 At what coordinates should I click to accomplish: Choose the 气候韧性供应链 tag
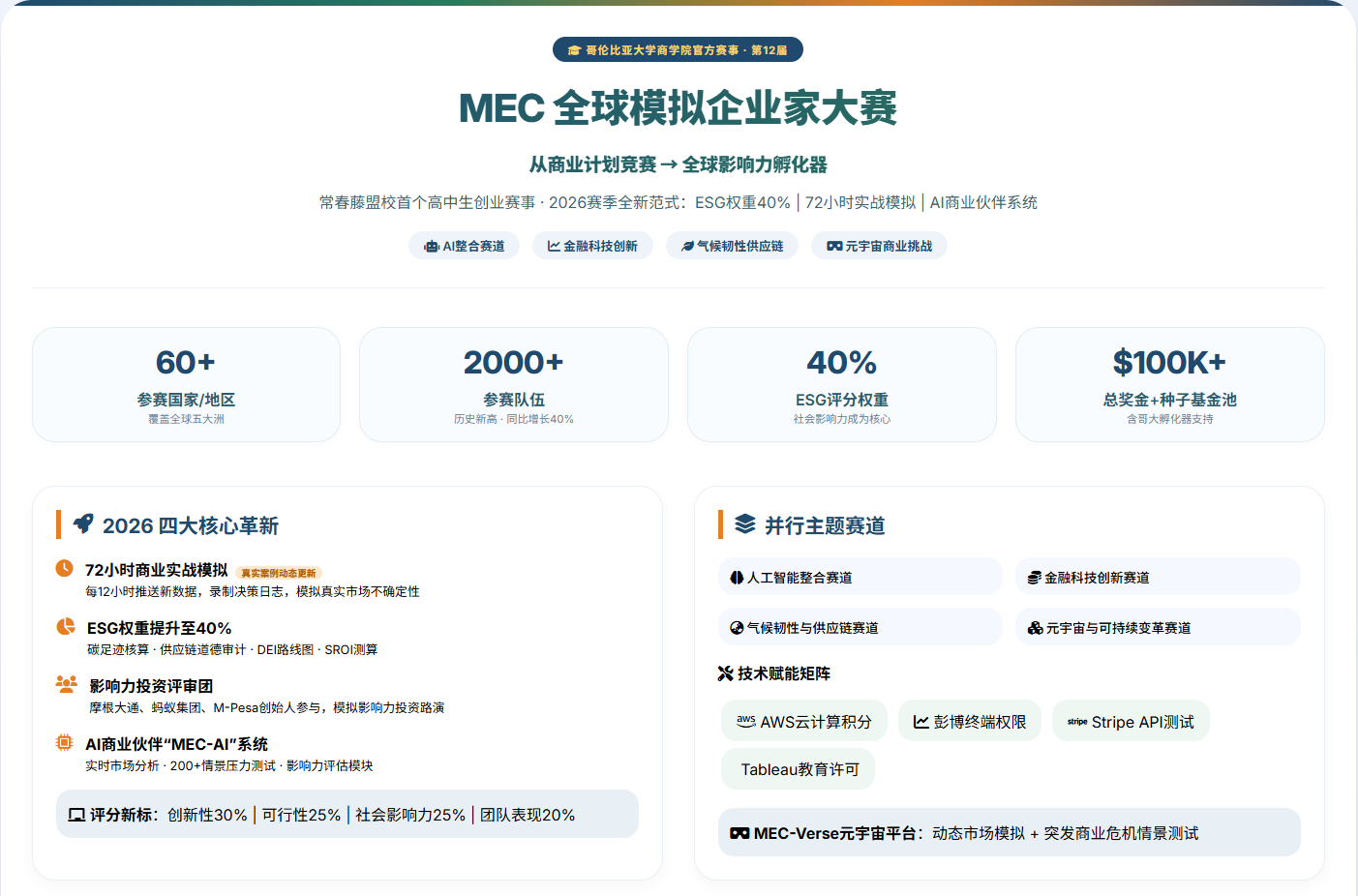(732, 246)
